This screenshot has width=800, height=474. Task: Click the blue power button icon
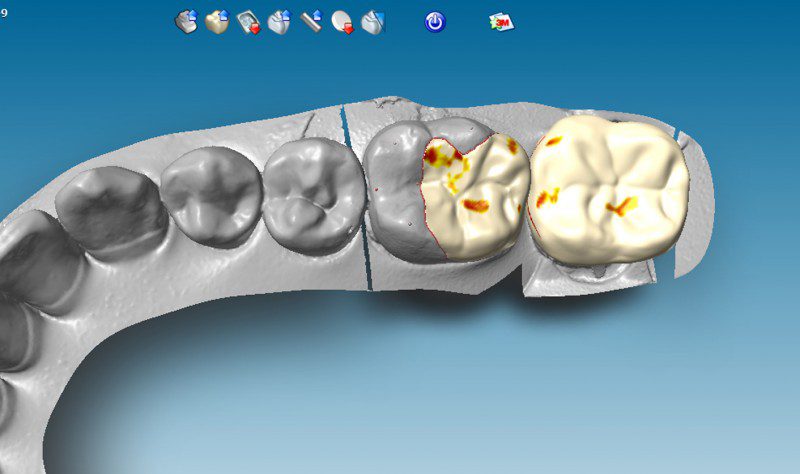pos(435,22)
